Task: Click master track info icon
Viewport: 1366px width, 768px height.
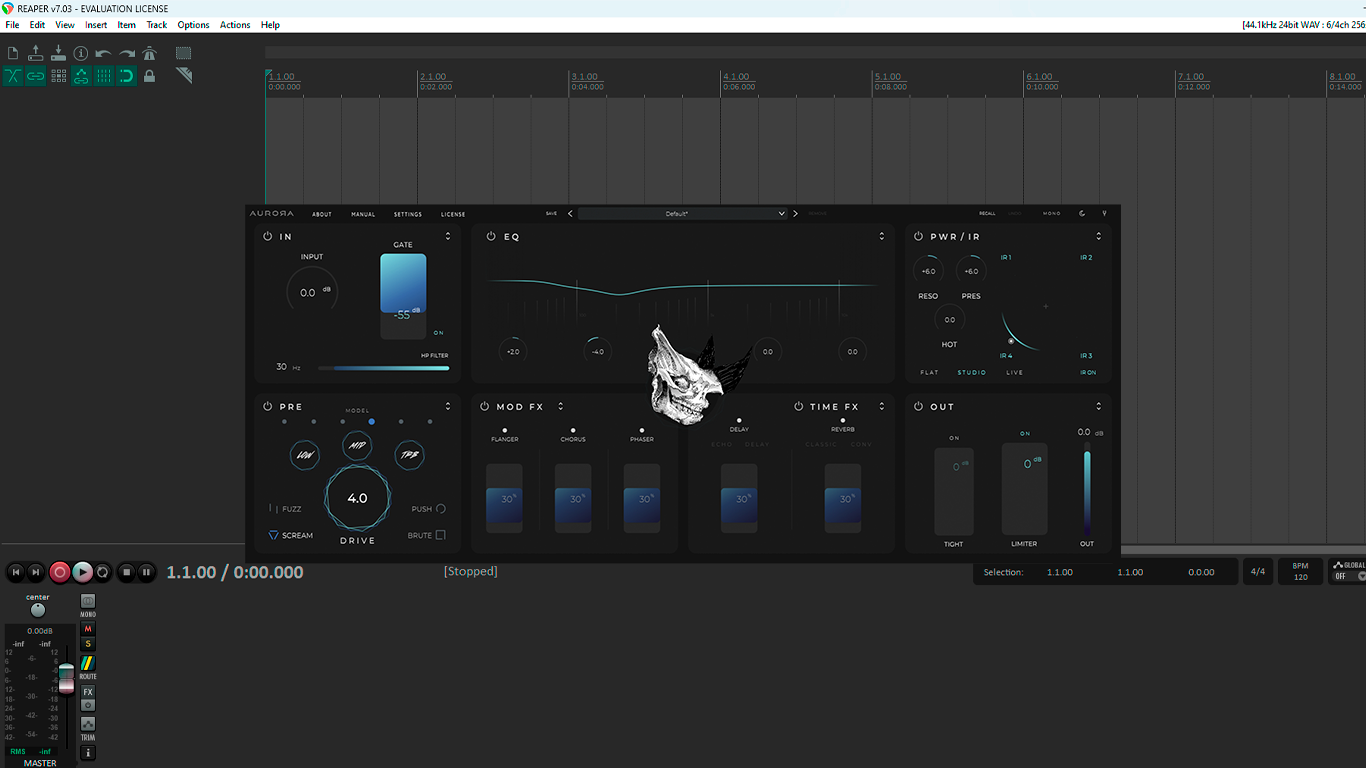Action: coord(88,752)
